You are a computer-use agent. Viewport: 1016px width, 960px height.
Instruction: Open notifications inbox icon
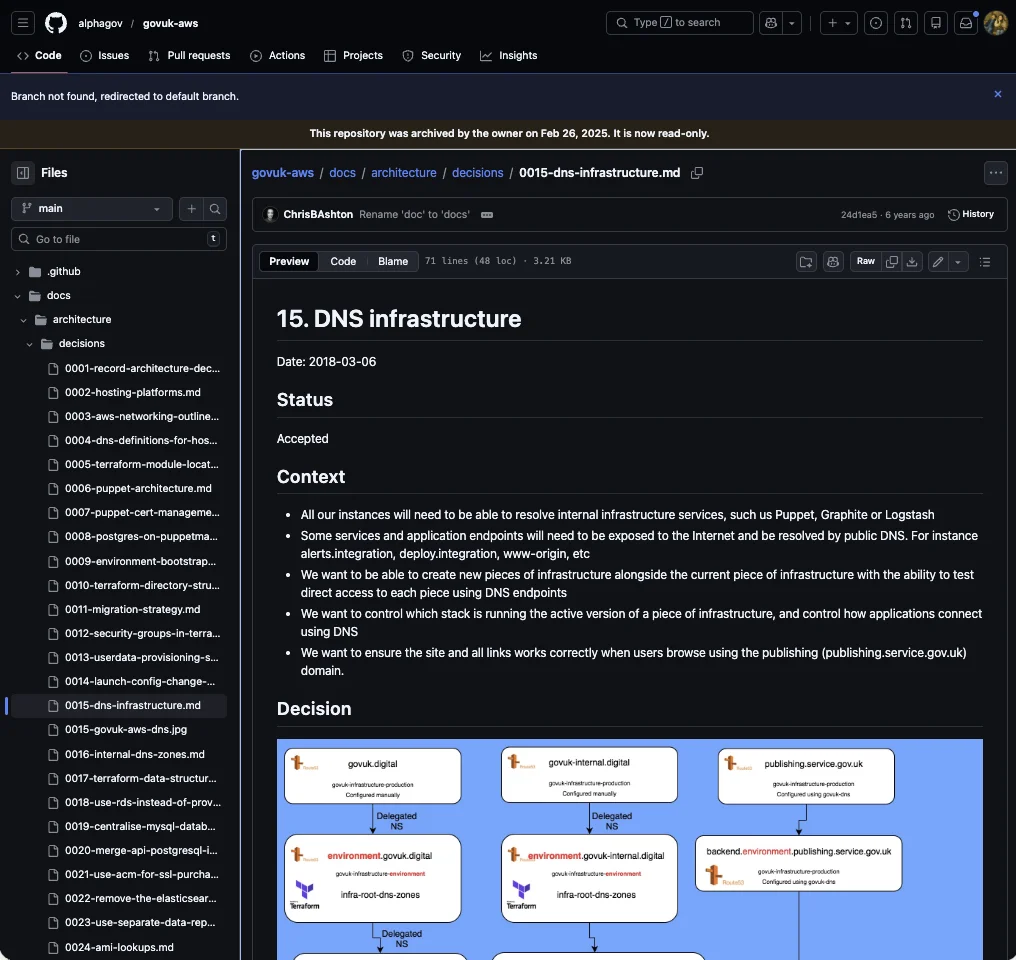tap(965, 23)
